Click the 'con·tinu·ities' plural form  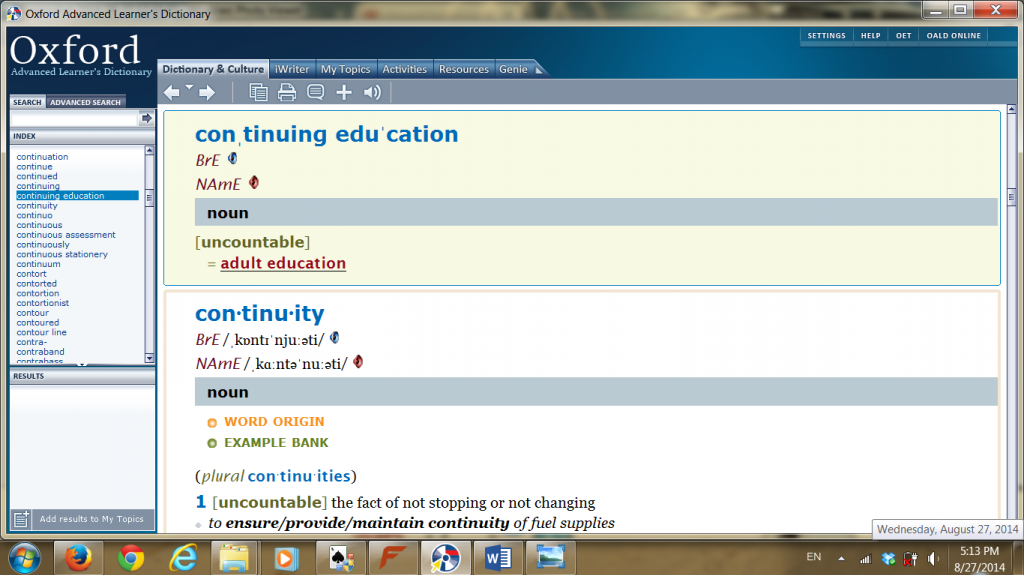(299, 476)
